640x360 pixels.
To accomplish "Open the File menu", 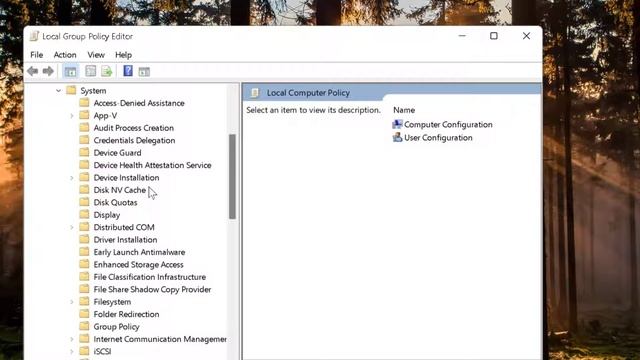I will tap(36, 55).
